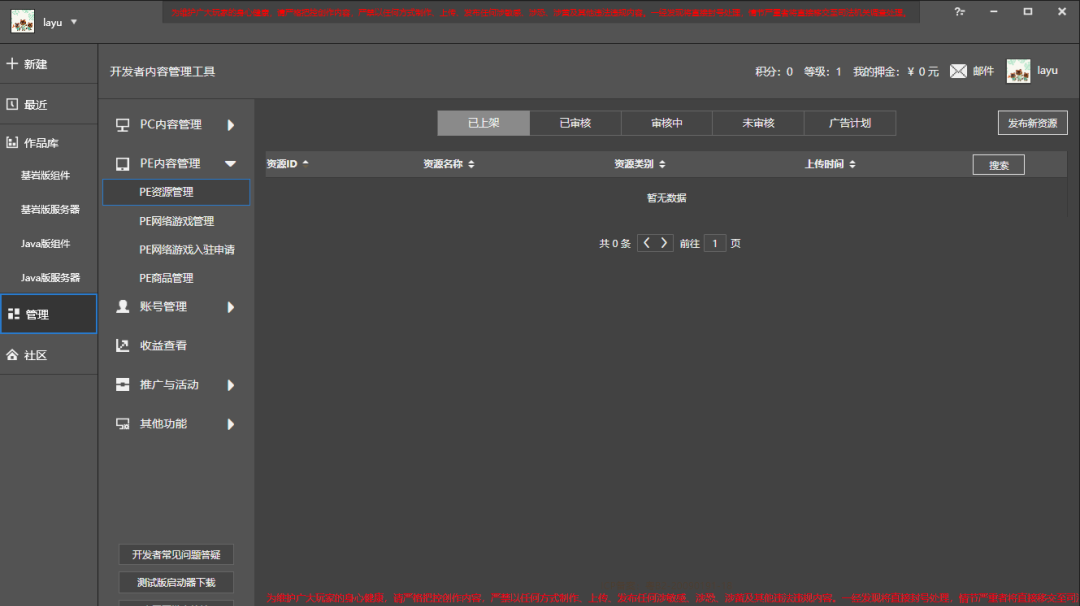
Task: Expand the 其他功能 submenu arrow
Action: coord(231,424)
